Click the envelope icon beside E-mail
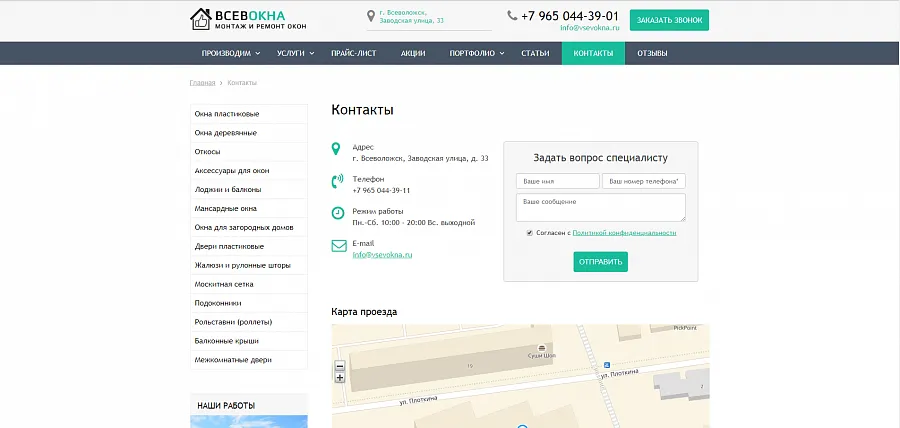This screenshot has width=900, height=428. coord(339,246)
